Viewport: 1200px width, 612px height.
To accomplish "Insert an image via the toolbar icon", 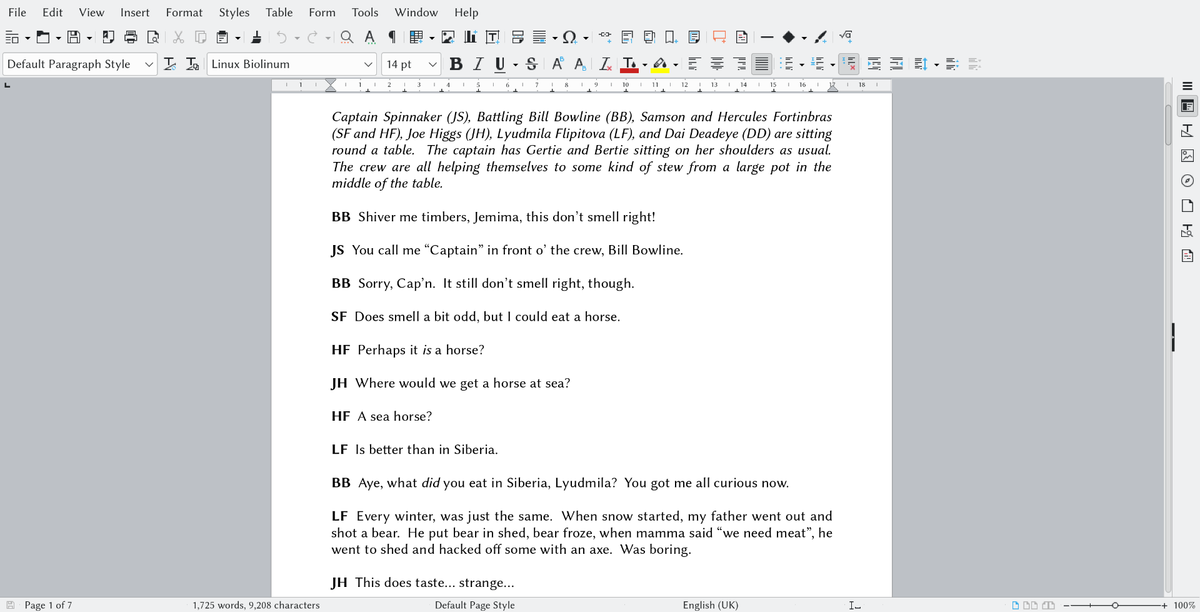I will pos(447,37).
